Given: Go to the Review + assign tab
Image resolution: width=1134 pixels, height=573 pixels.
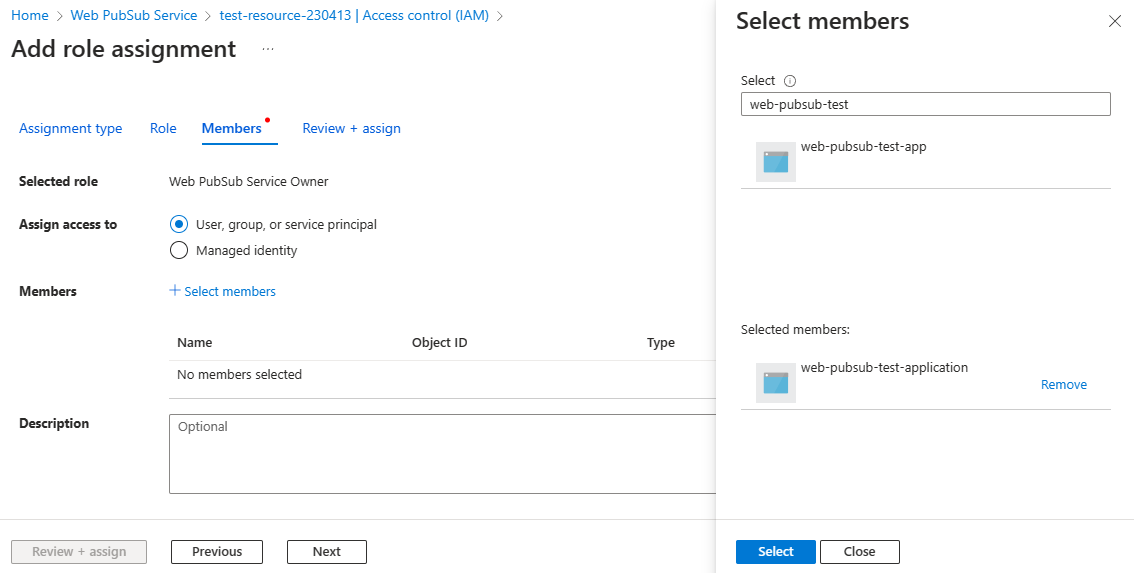Looking at the screenshot, I should 351,128.
